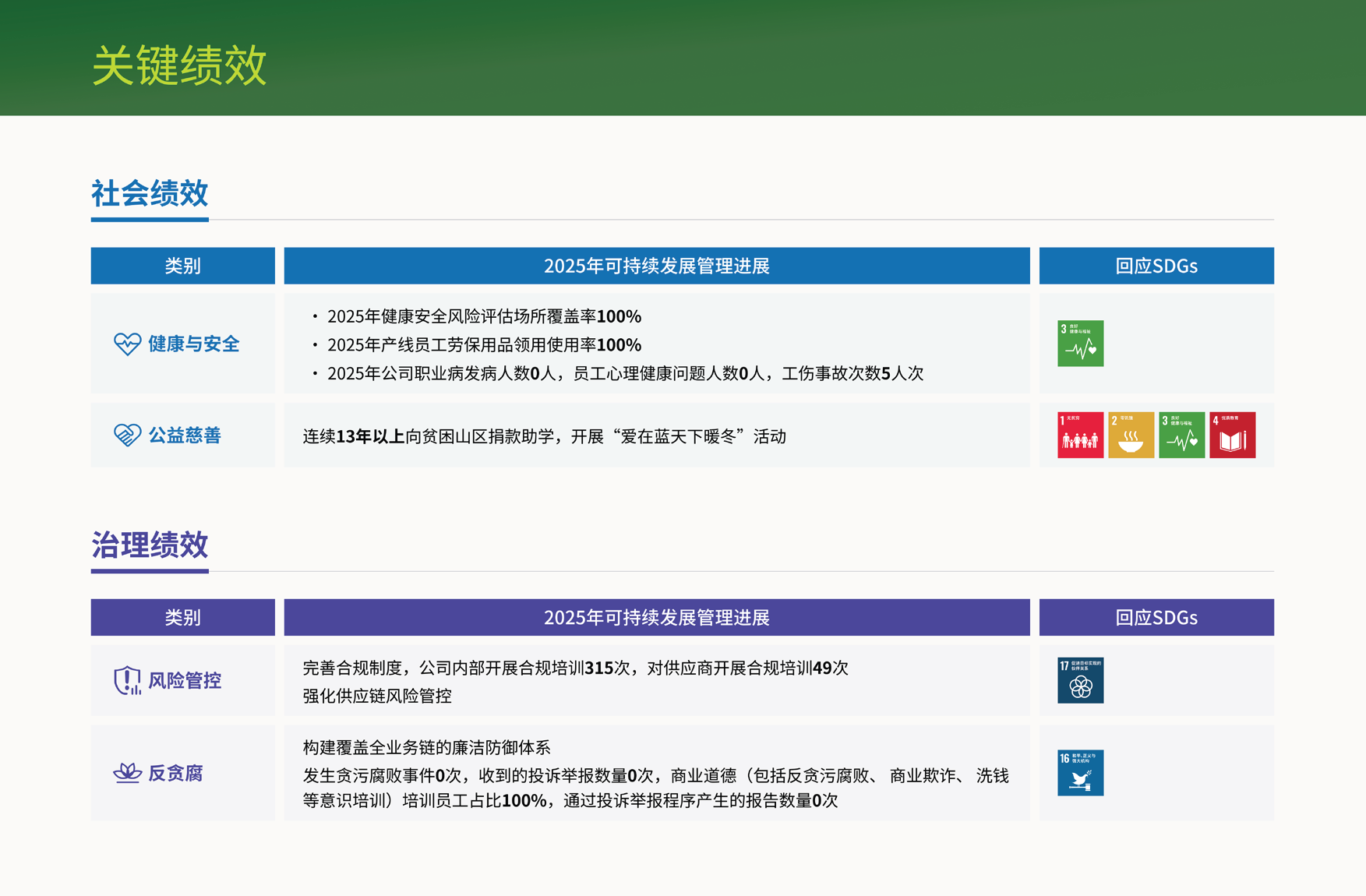Select the 社会绩效 section heading
Viewport: 1366px width, 896px height.
(x=150, y=193)
